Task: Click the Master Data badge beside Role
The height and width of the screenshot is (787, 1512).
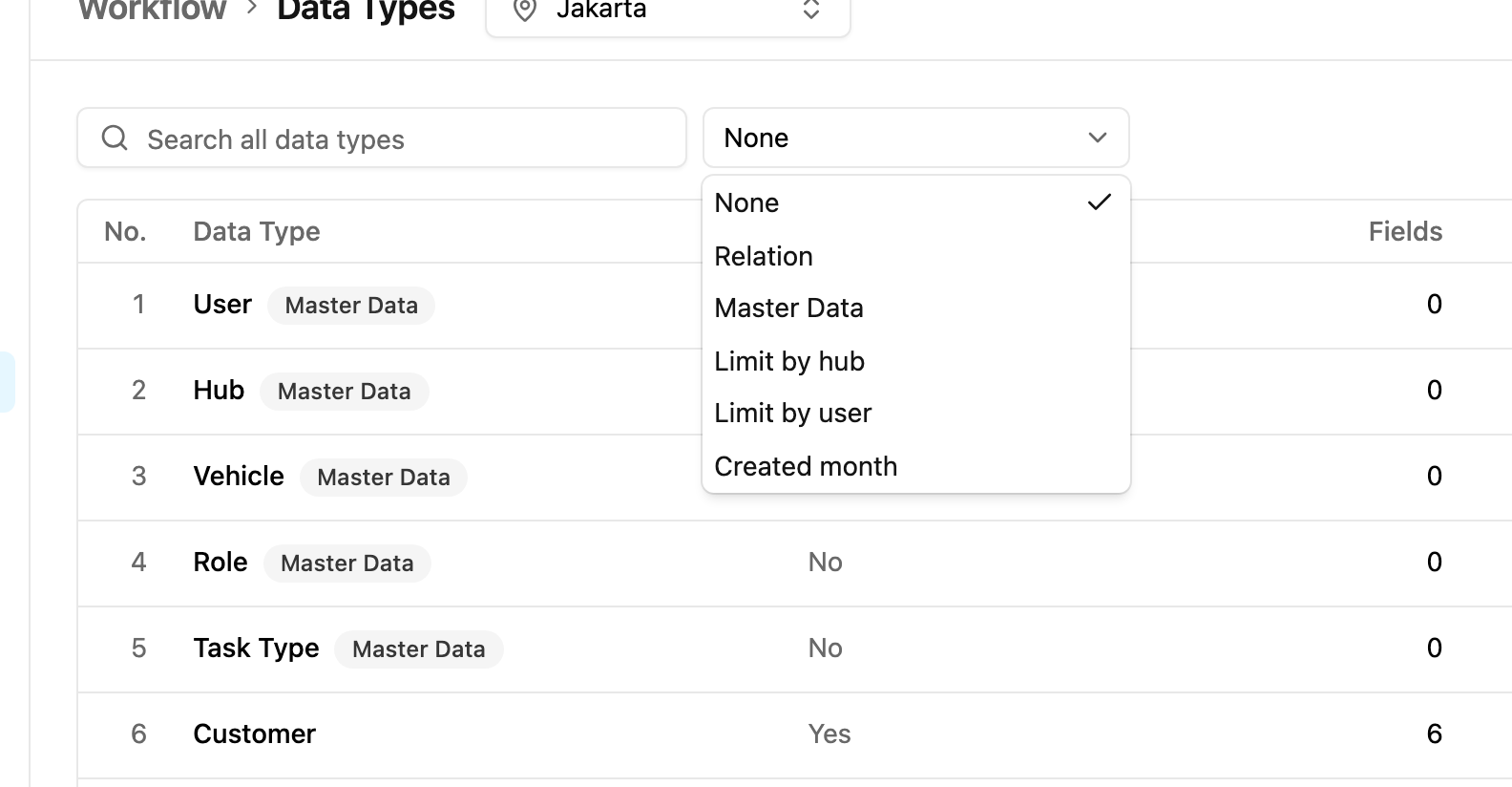Action: tap(347, 564)
